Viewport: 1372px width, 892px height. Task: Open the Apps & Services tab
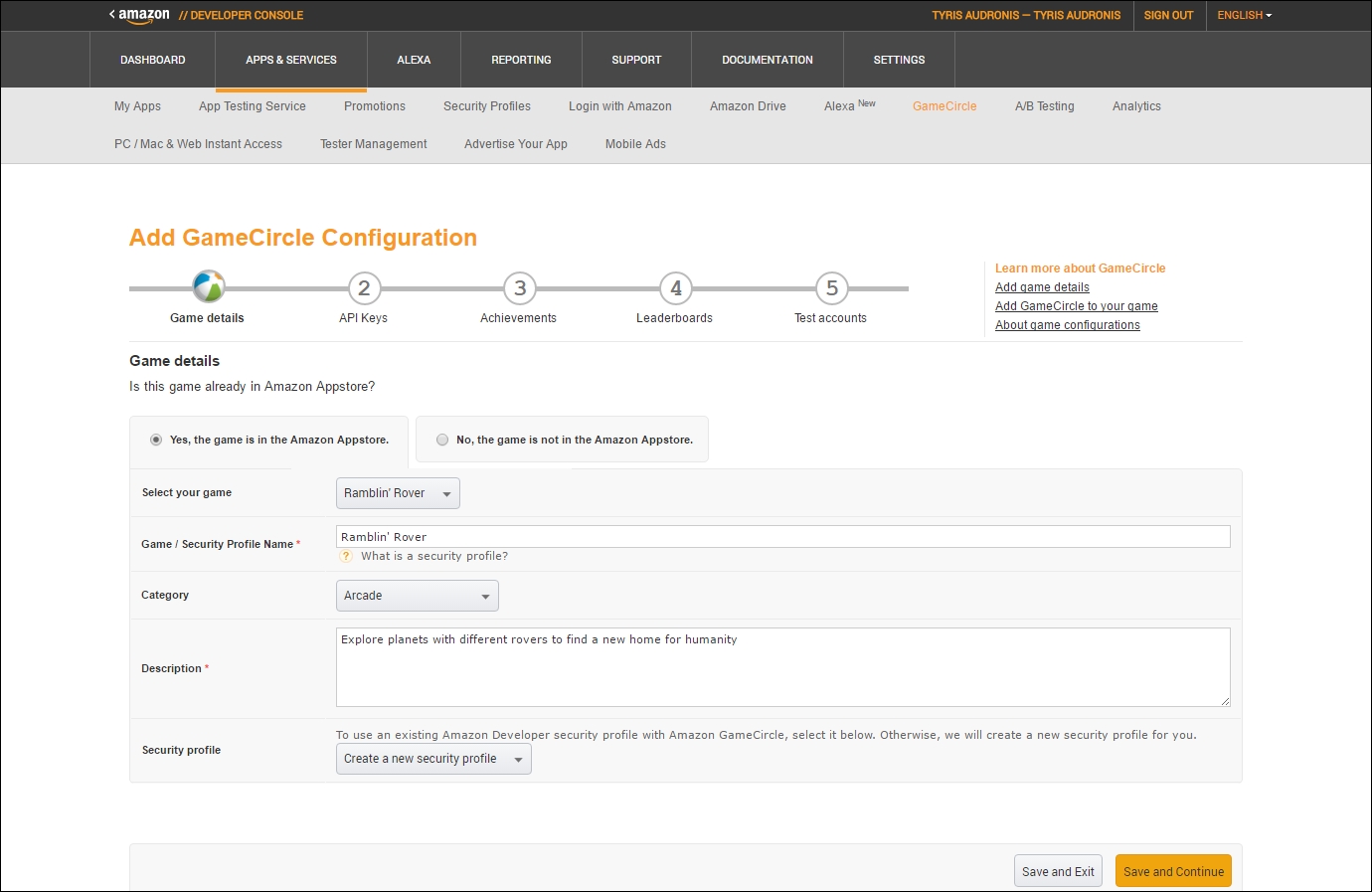click(291, 60)
